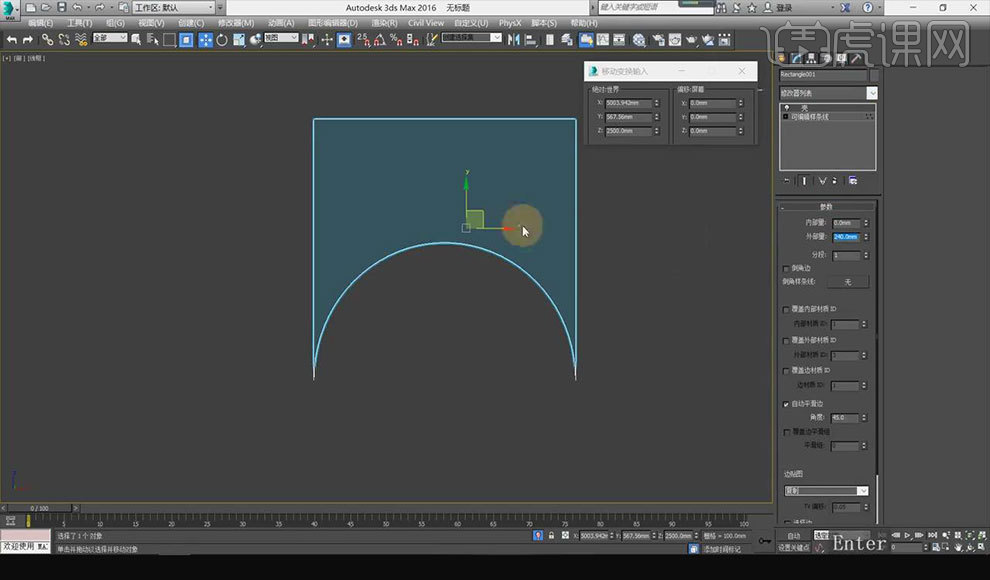990x580 pixels.
Task: Activate the Select and Rotate tool
Action: tap(221, 40)
